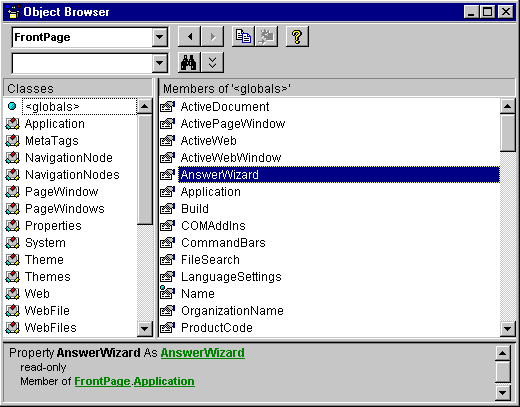Select the Theme class icon
The image size is (520, 407).
[x=13, y=260]
